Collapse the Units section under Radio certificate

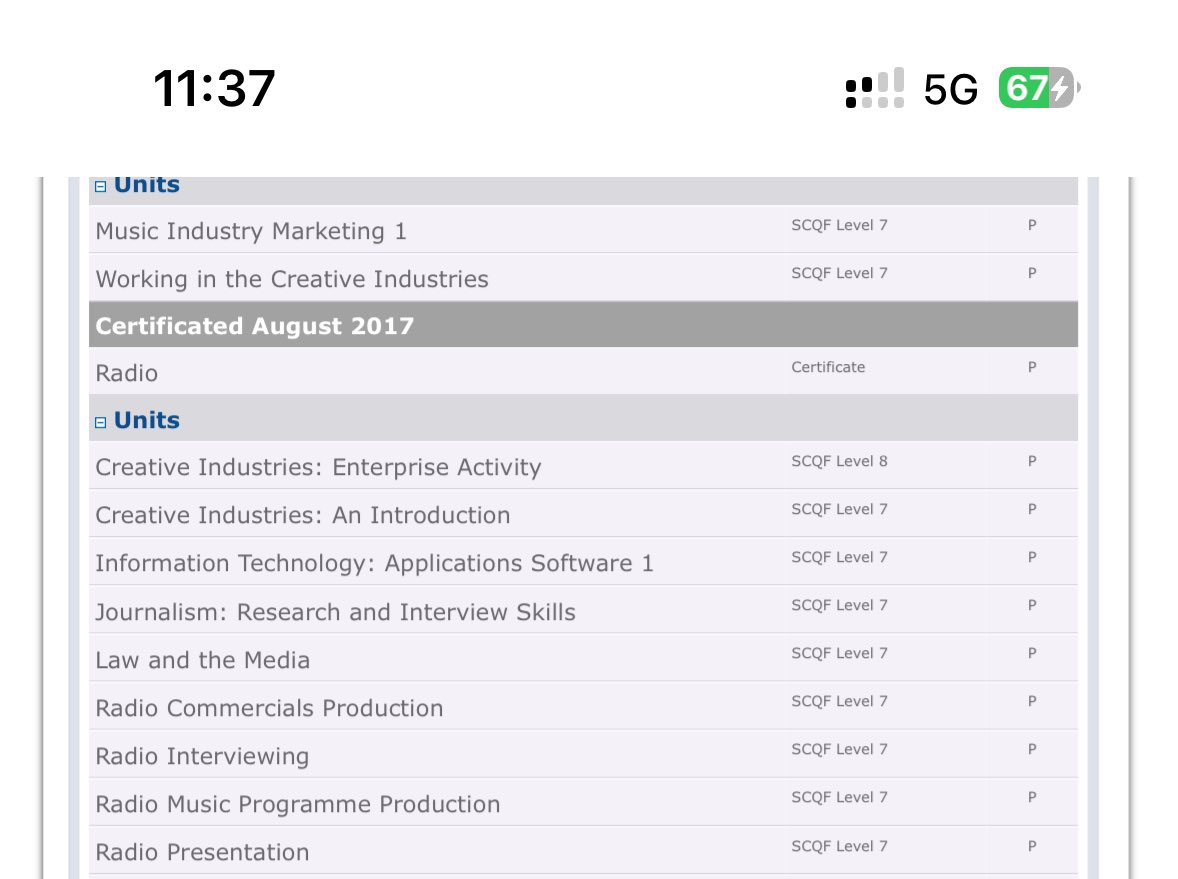tap(101, 422)
